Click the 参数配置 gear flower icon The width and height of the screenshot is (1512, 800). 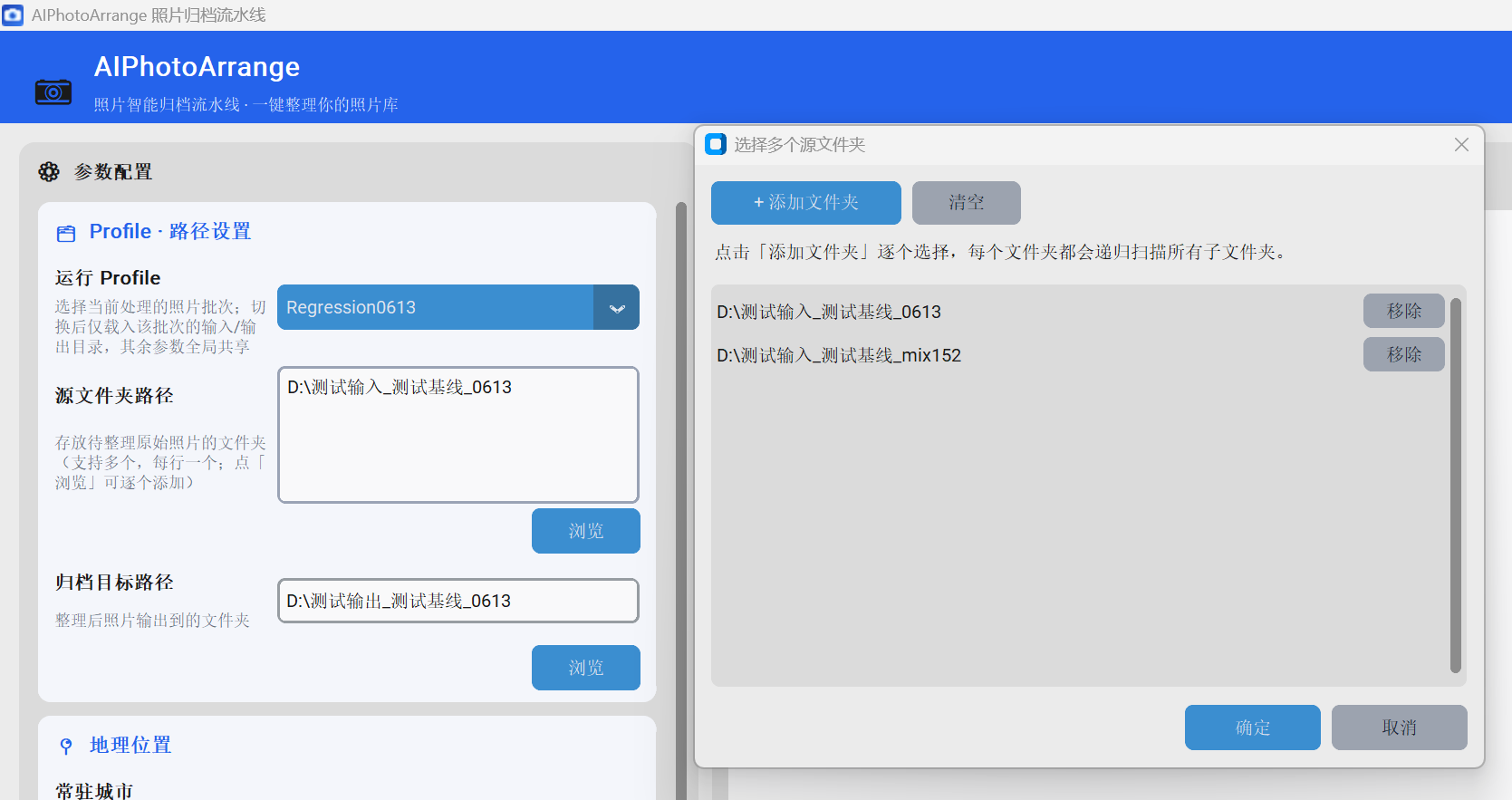[49, 171]
